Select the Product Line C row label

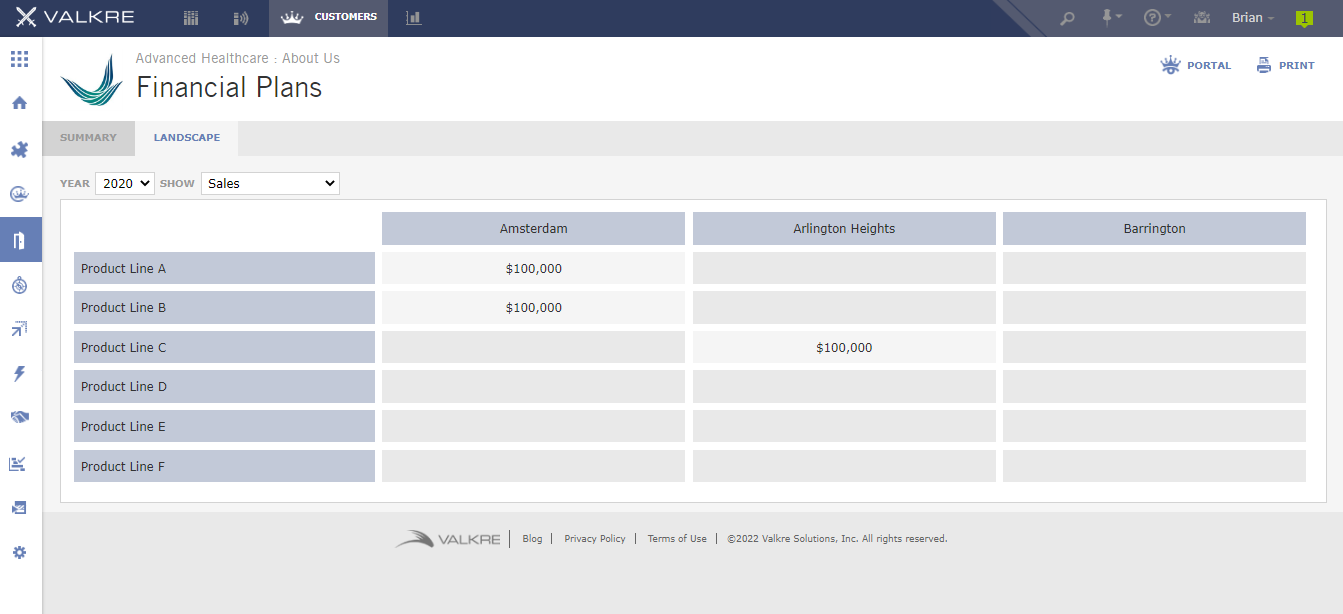tap(224, 347)
